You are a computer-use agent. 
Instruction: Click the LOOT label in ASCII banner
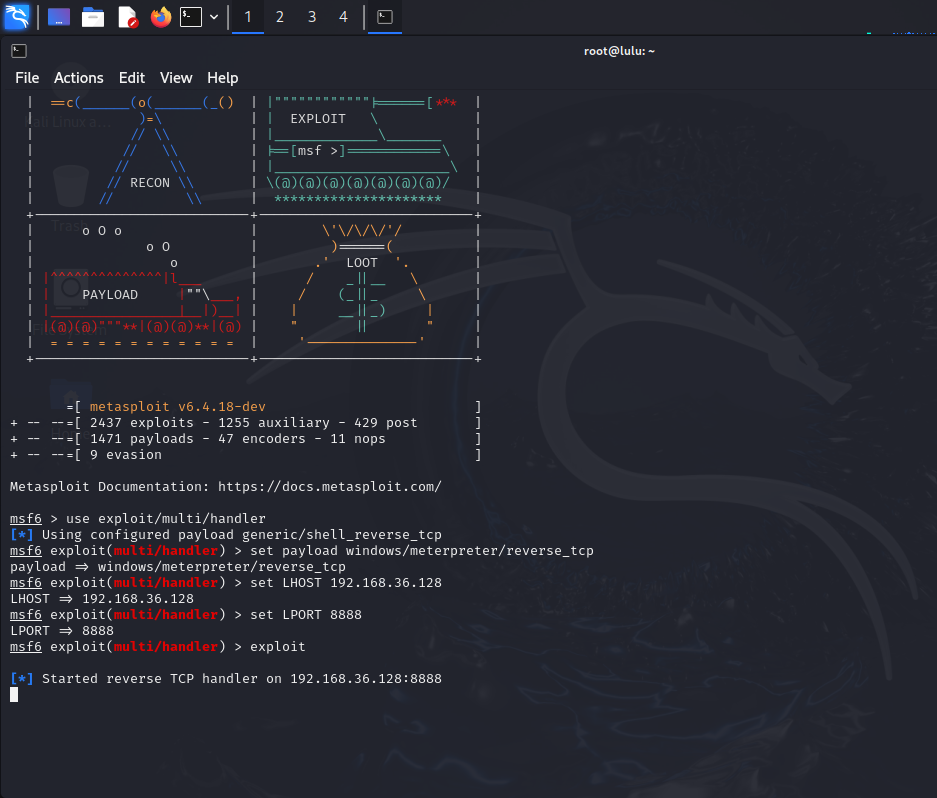(362, 263)
